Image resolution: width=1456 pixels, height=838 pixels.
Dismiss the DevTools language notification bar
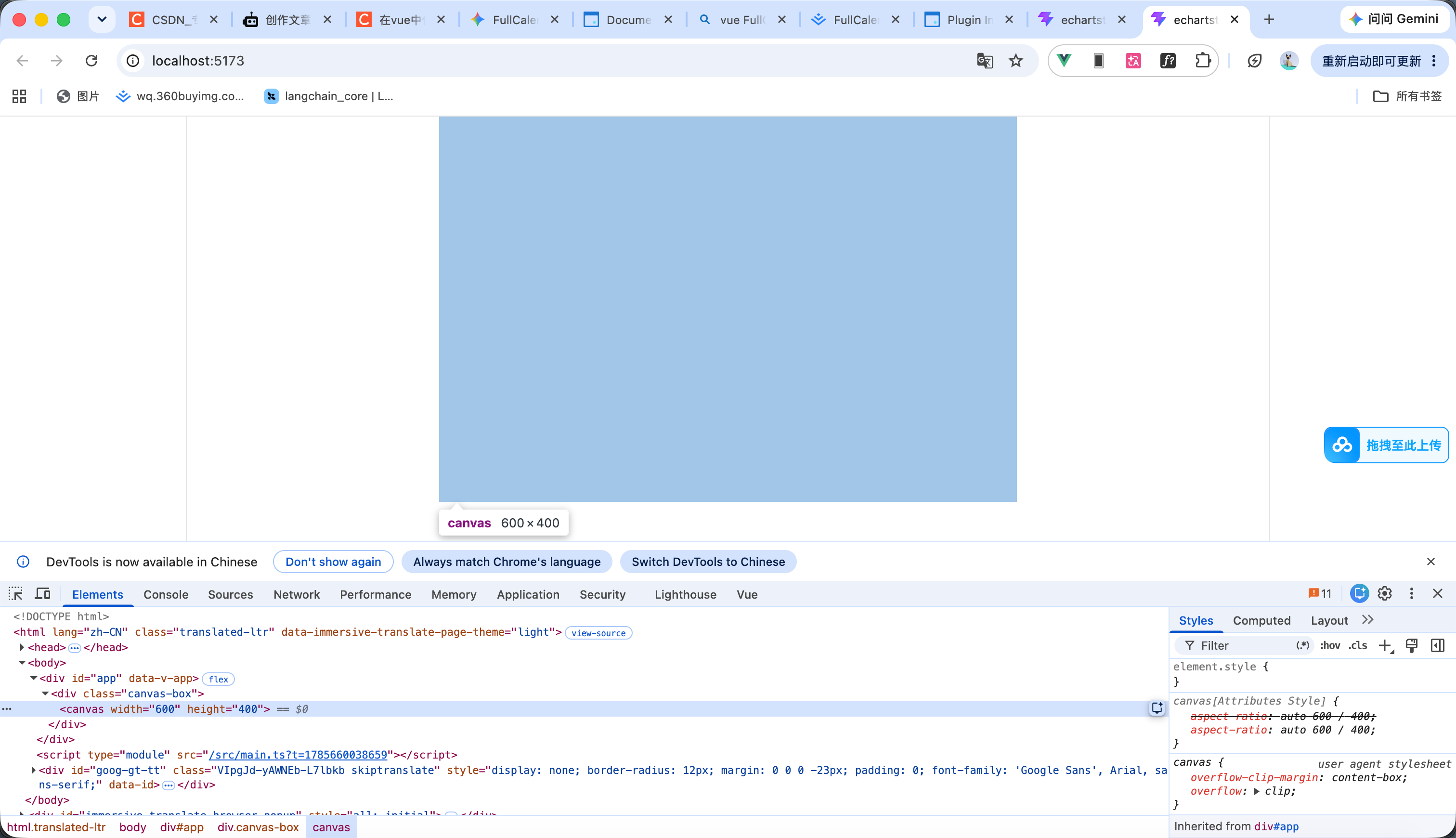[x=1430, y=562]
